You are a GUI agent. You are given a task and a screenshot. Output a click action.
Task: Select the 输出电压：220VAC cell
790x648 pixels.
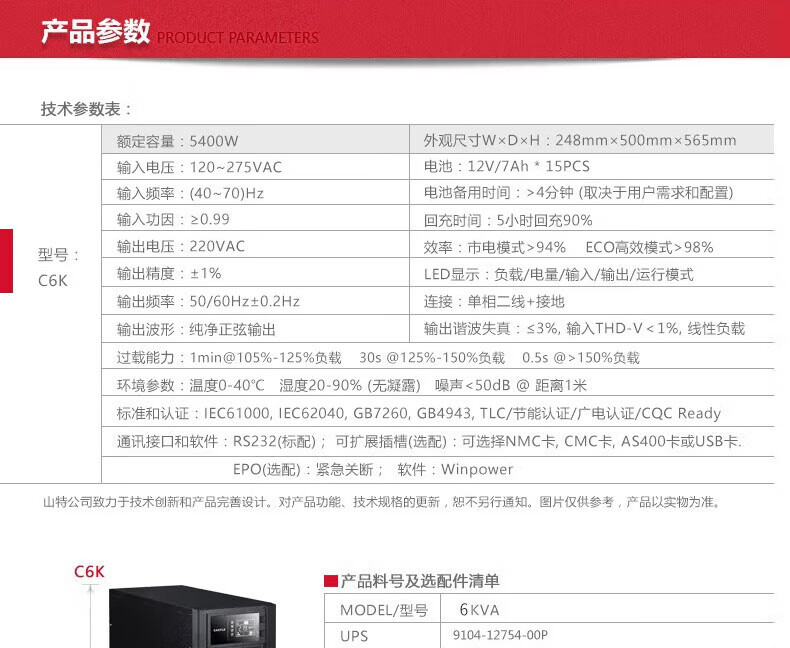click(x=255, y=245)
